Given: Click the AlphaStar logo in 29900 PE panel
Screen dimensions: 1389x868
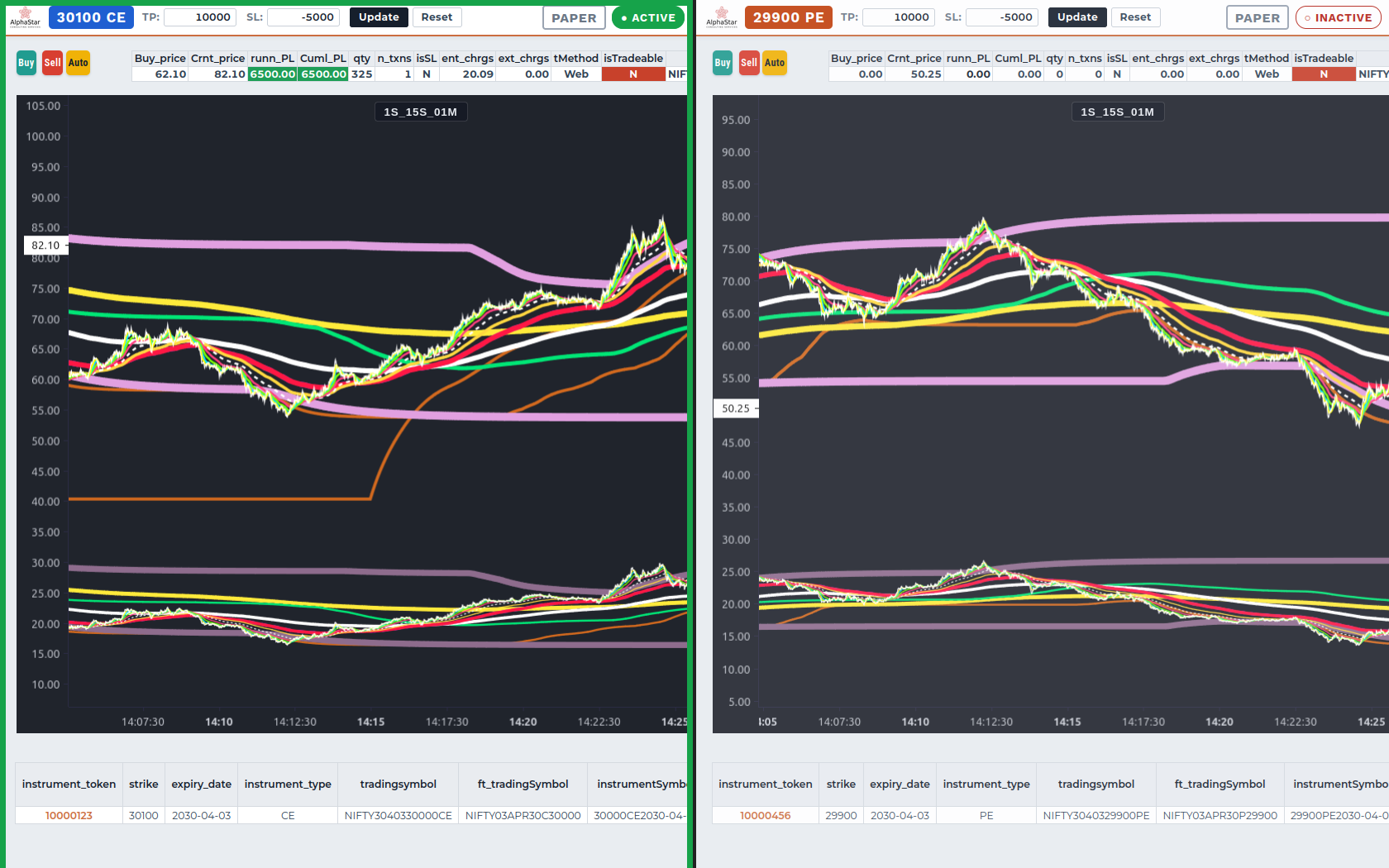Looking at the screenshot, I should point(721,17).
